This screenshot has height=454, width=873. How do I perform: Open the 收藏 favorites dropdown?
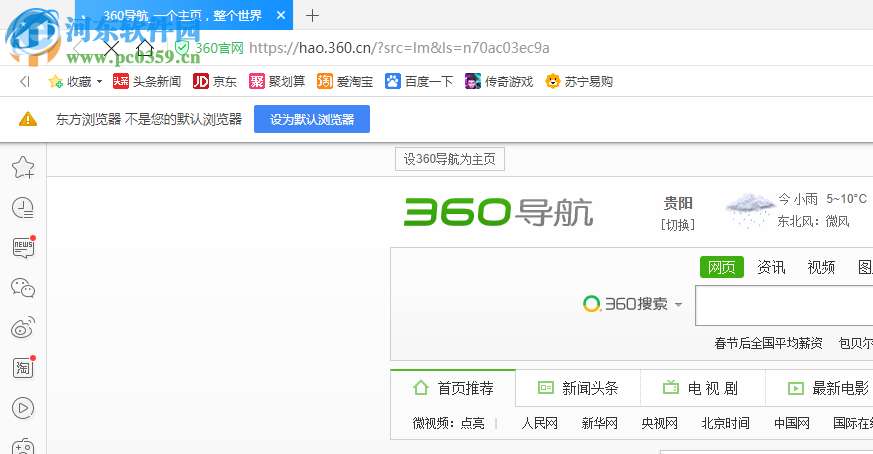click(x=76, y=82)
